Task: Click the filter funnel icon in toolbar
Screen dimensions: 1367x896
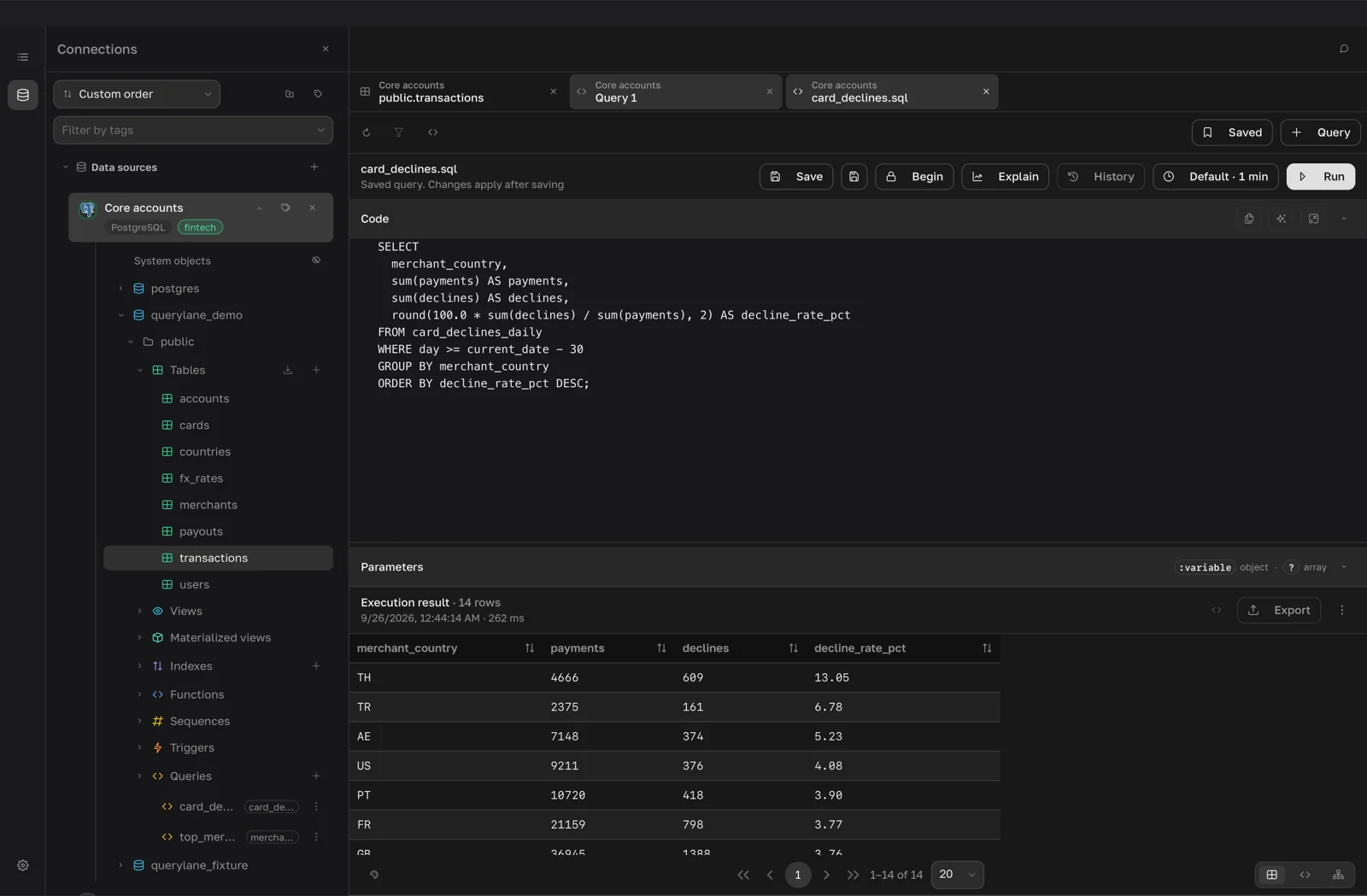Action: tap(399, 132)
